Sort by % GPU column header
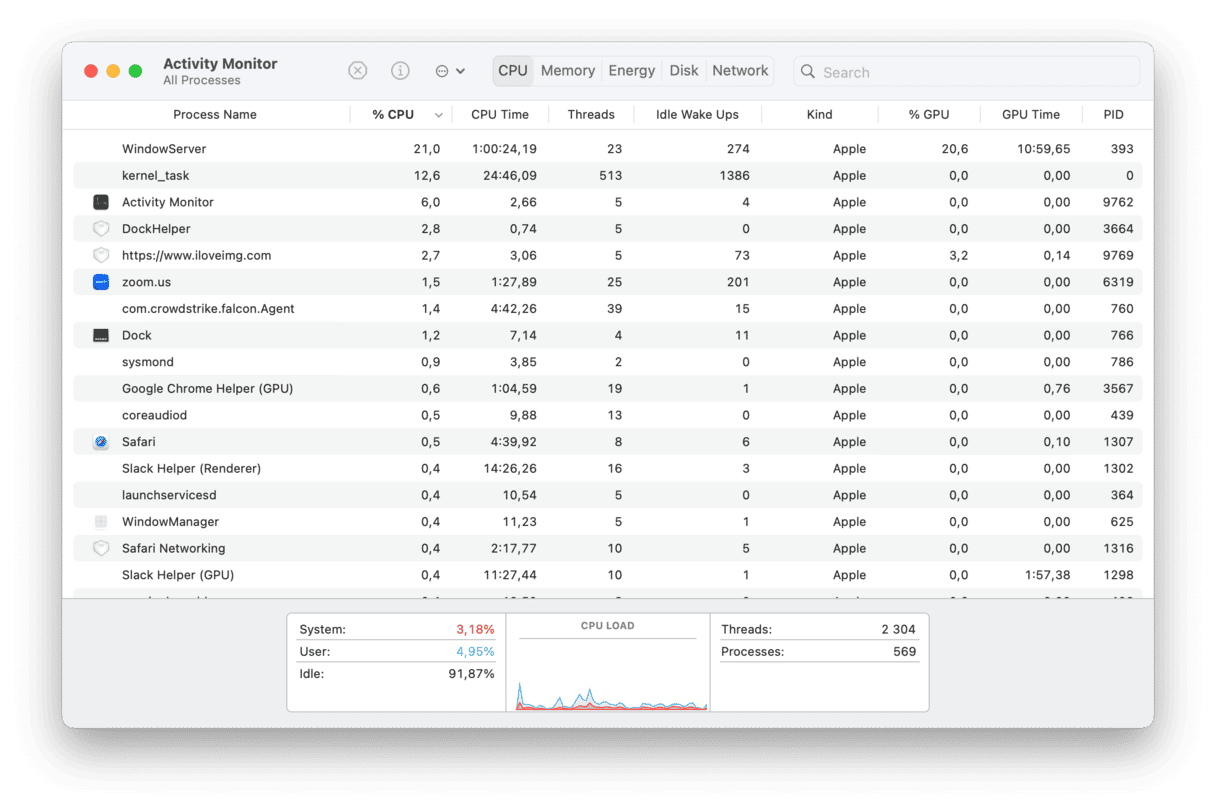This screenshot has width=1216, height=810. click(929, 115)
